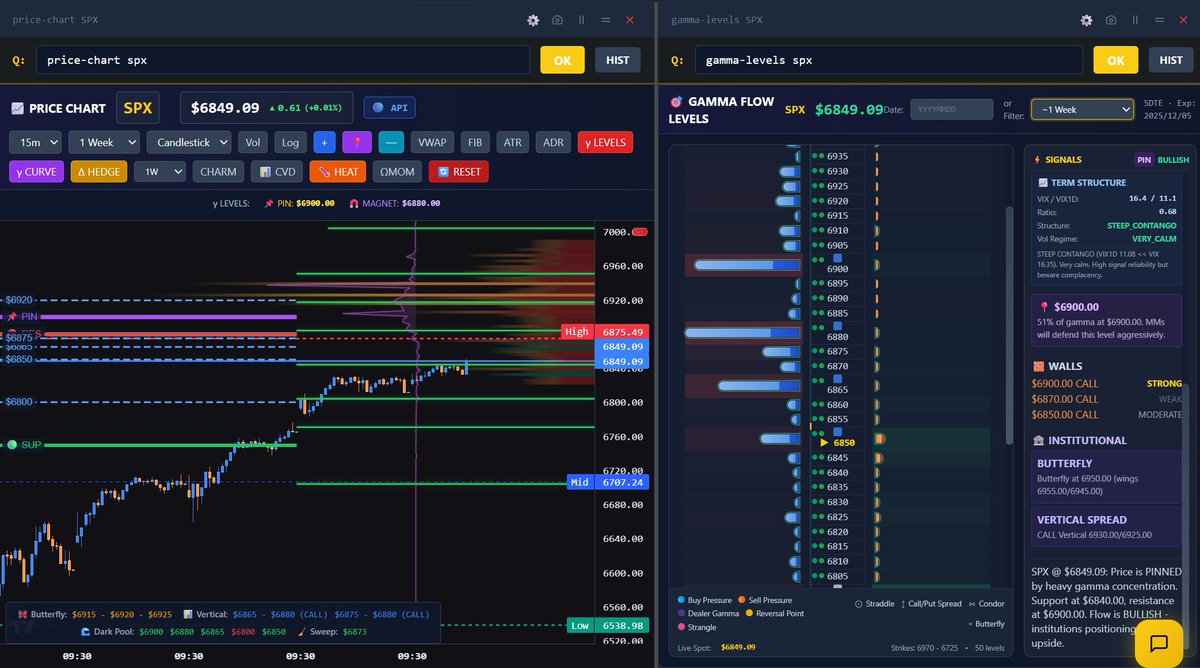Collapse the gamma-levels window with the bar icon
Viewport: 1200px width, 668px height.
(x=1158, y=20)
